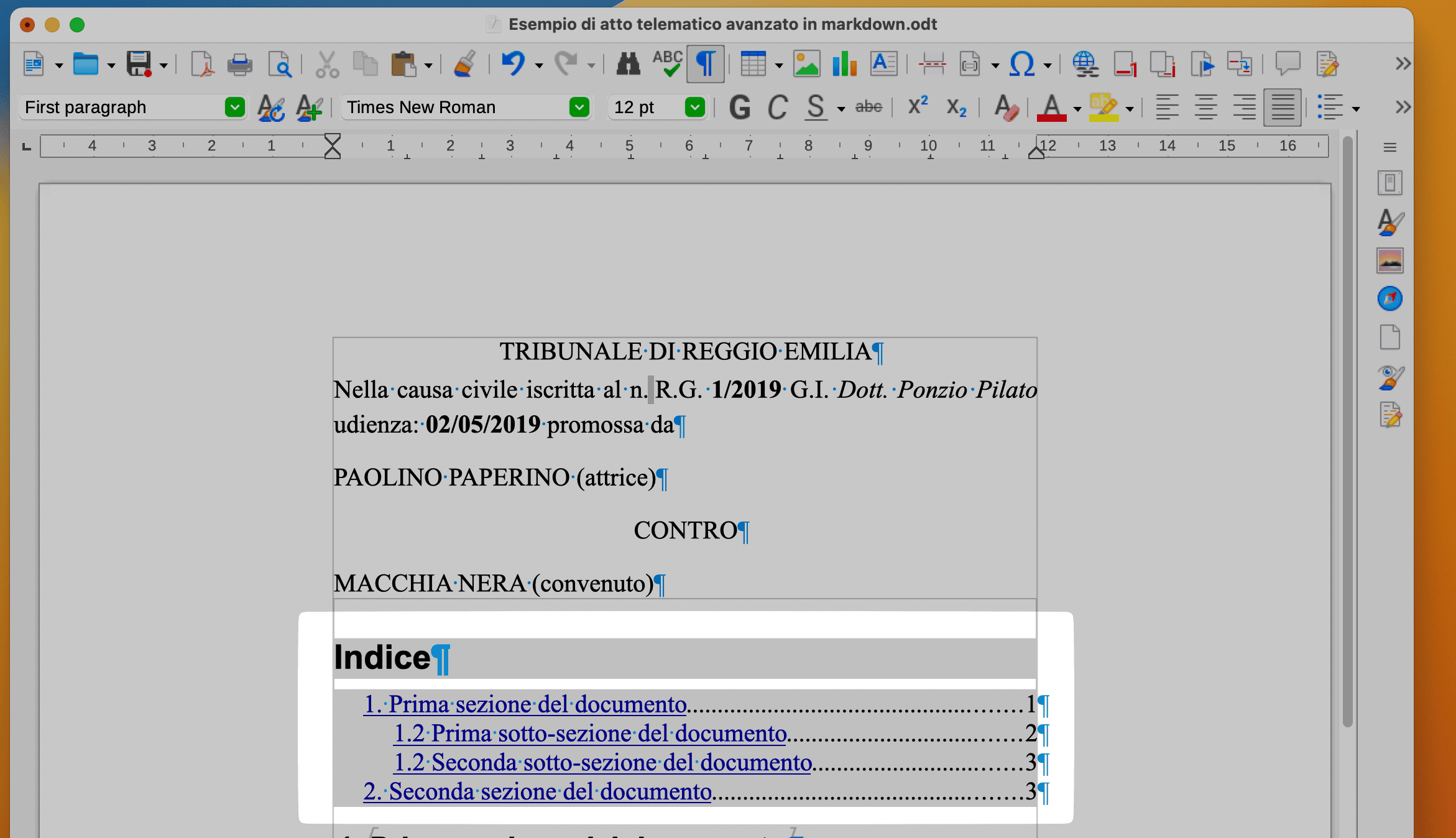Screen dimensions: 1456x838
Task: Save the document with the floppy icon
Action: pos(139,64)
